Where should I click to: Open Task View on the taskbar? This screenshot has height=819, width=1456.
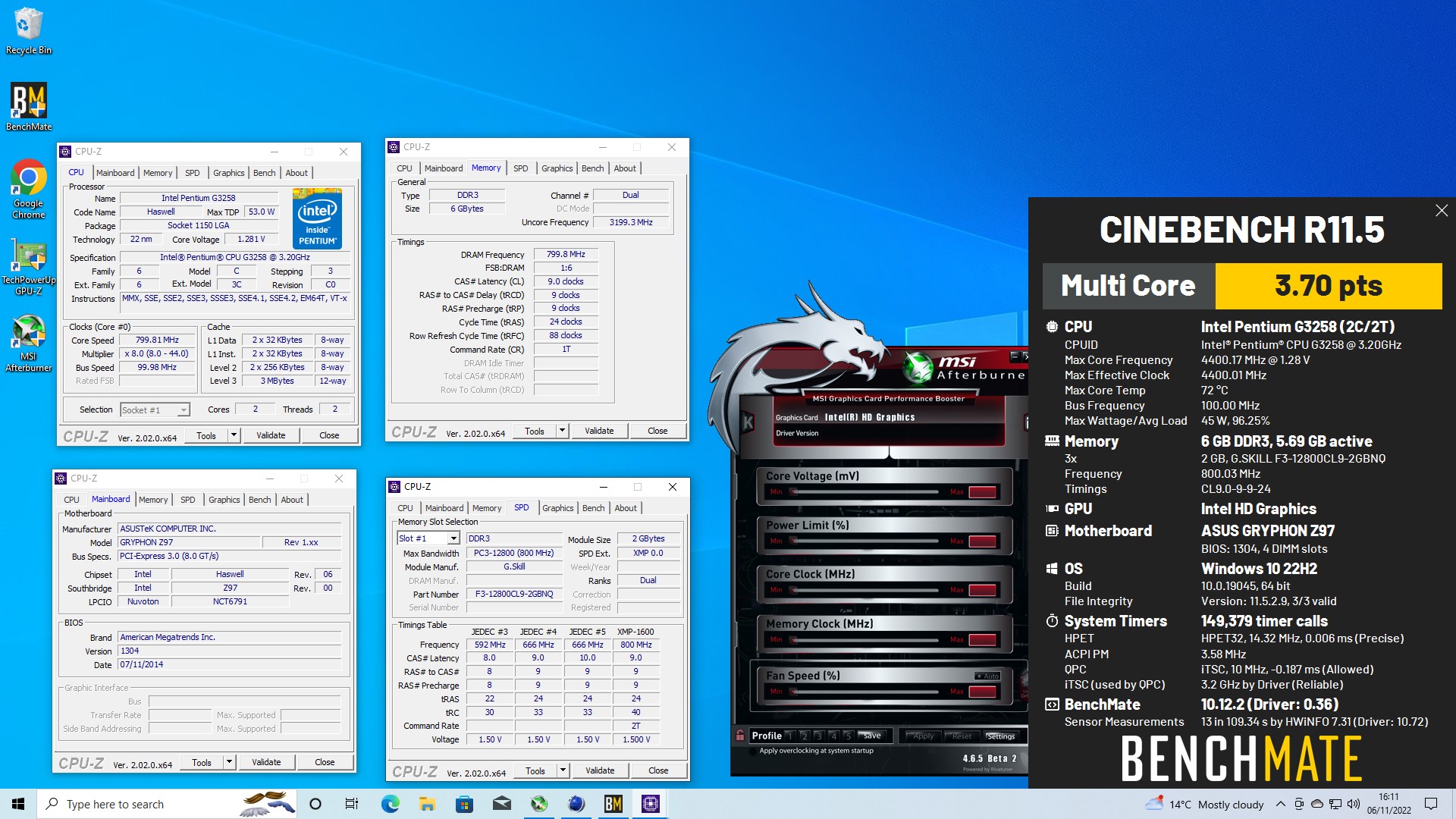pyautogui.click(x=352, y=804)
